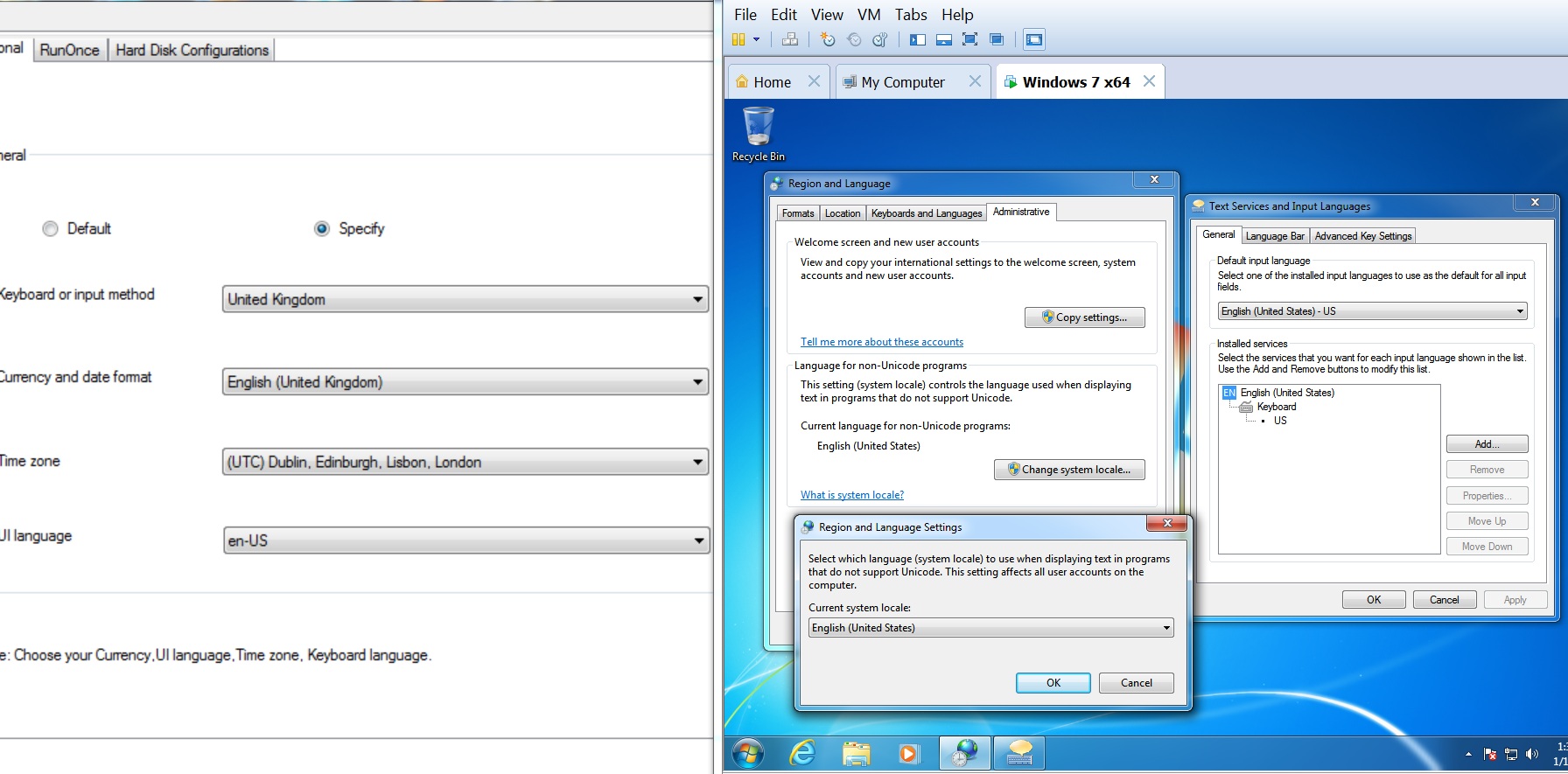
Task: Open the Recycle Bin desktop icon
Action: (x=759, y=134)
